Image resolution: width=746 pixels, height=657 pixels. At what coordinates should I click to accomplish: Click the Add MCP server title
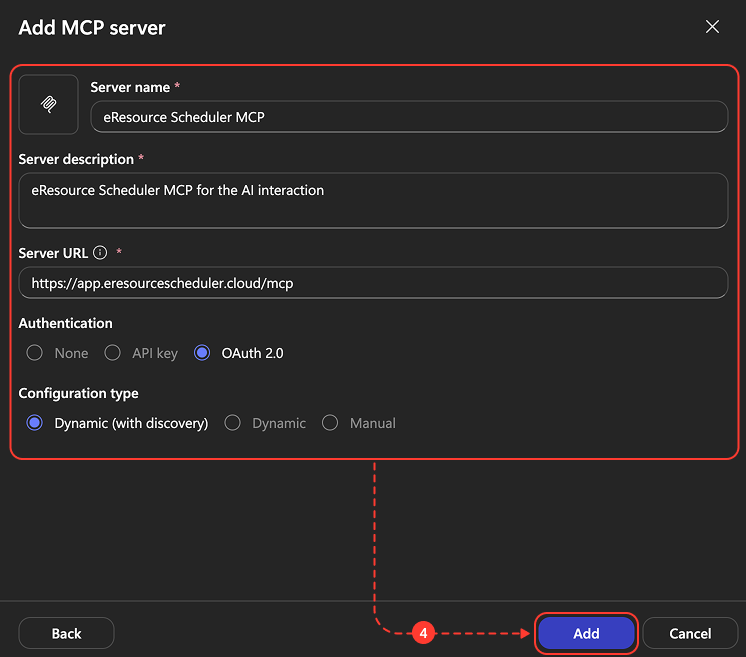[92, 28]
